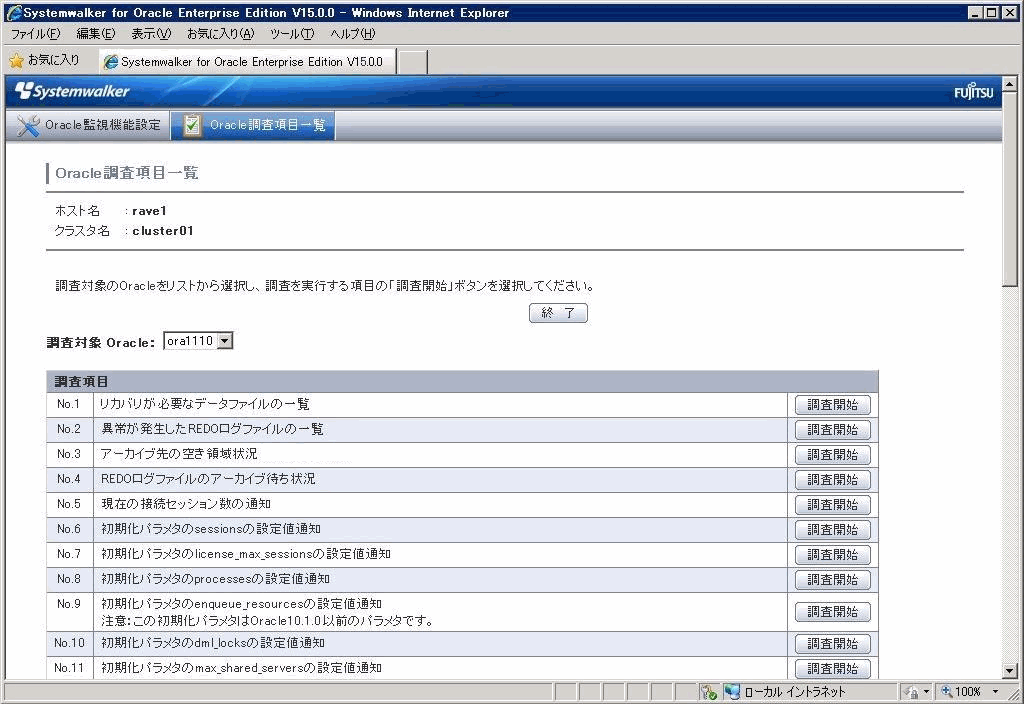Open the 表示(V) menu
Screen dimensions: 1024x704
tap(151, 33)
